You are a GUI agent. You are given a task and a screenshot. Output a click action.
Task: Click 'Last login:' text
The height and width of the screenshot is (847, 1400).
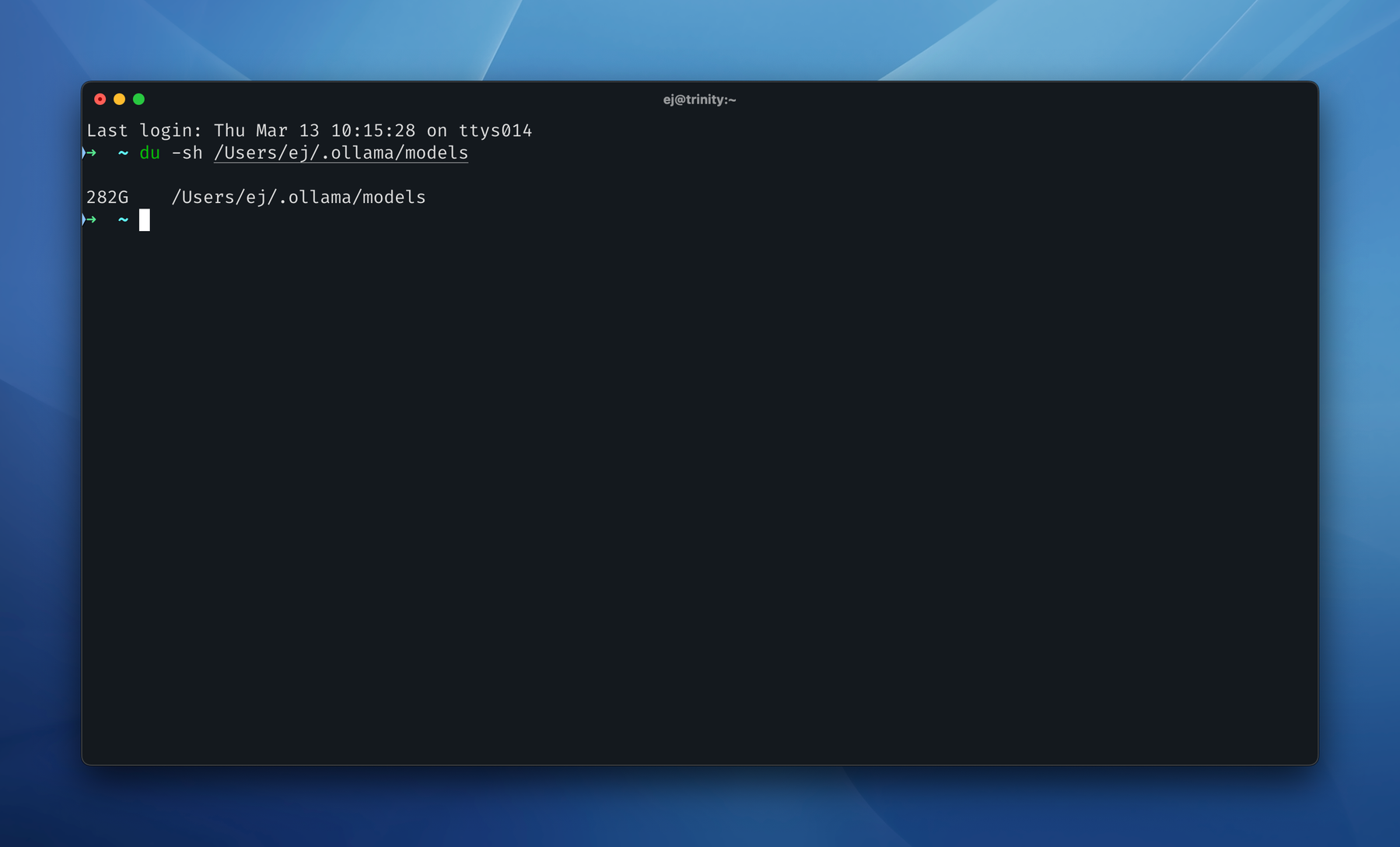pos(144,131)
